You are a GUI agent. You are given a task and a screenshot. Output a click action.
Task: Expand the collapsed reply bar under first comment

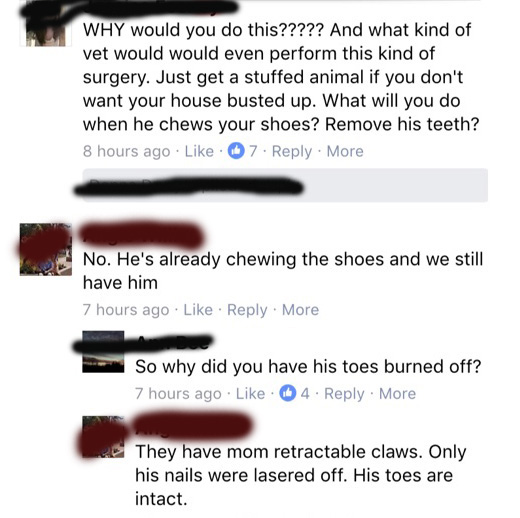[285, 185]
